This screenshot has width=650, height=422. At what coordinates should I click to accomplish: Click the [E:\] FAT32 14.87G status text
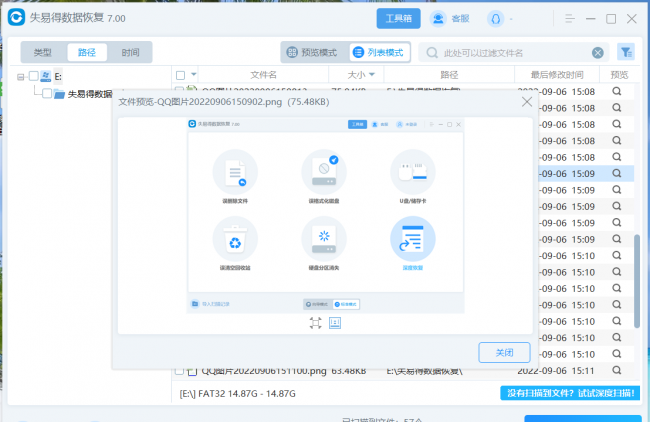(x=238, y=393)
